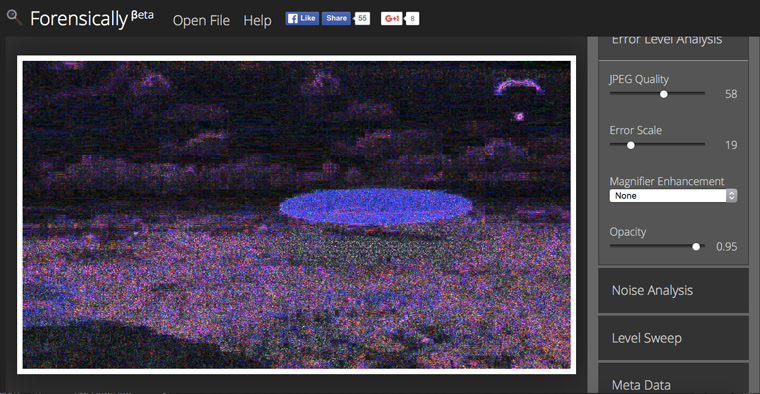
Task: Collapse the Error Level Analysis panel header
Action: [673, 48]
